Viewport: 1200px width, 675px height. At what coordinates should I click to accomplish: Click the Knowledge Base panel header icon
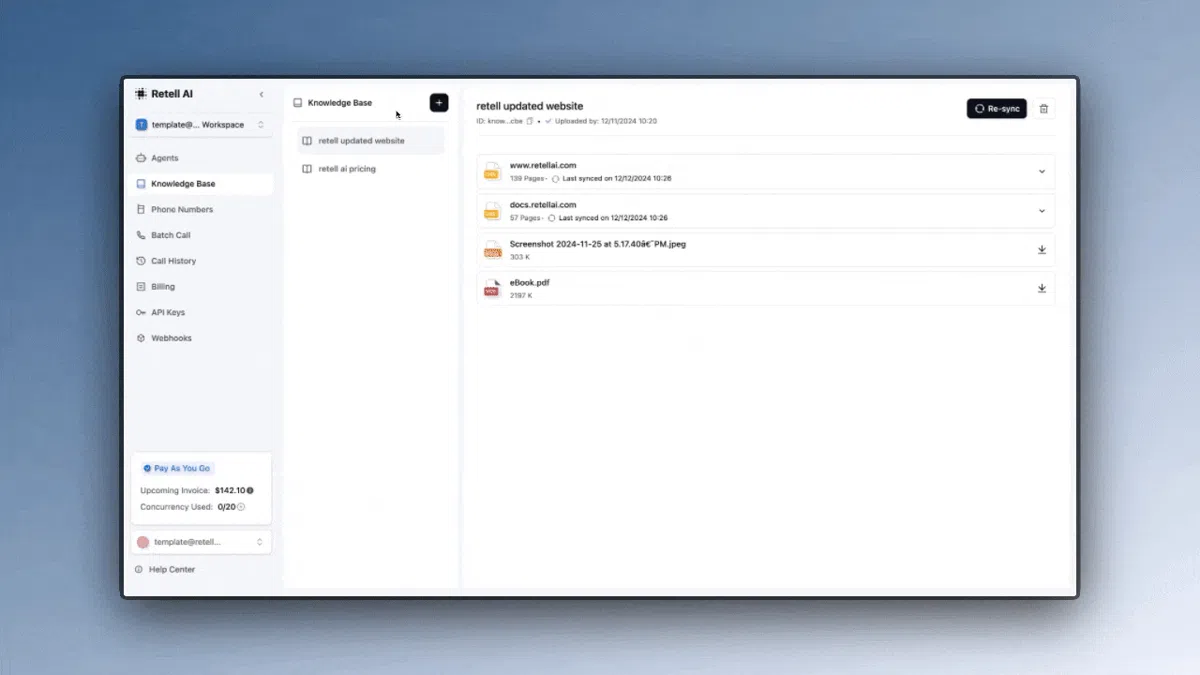point(297,103)
